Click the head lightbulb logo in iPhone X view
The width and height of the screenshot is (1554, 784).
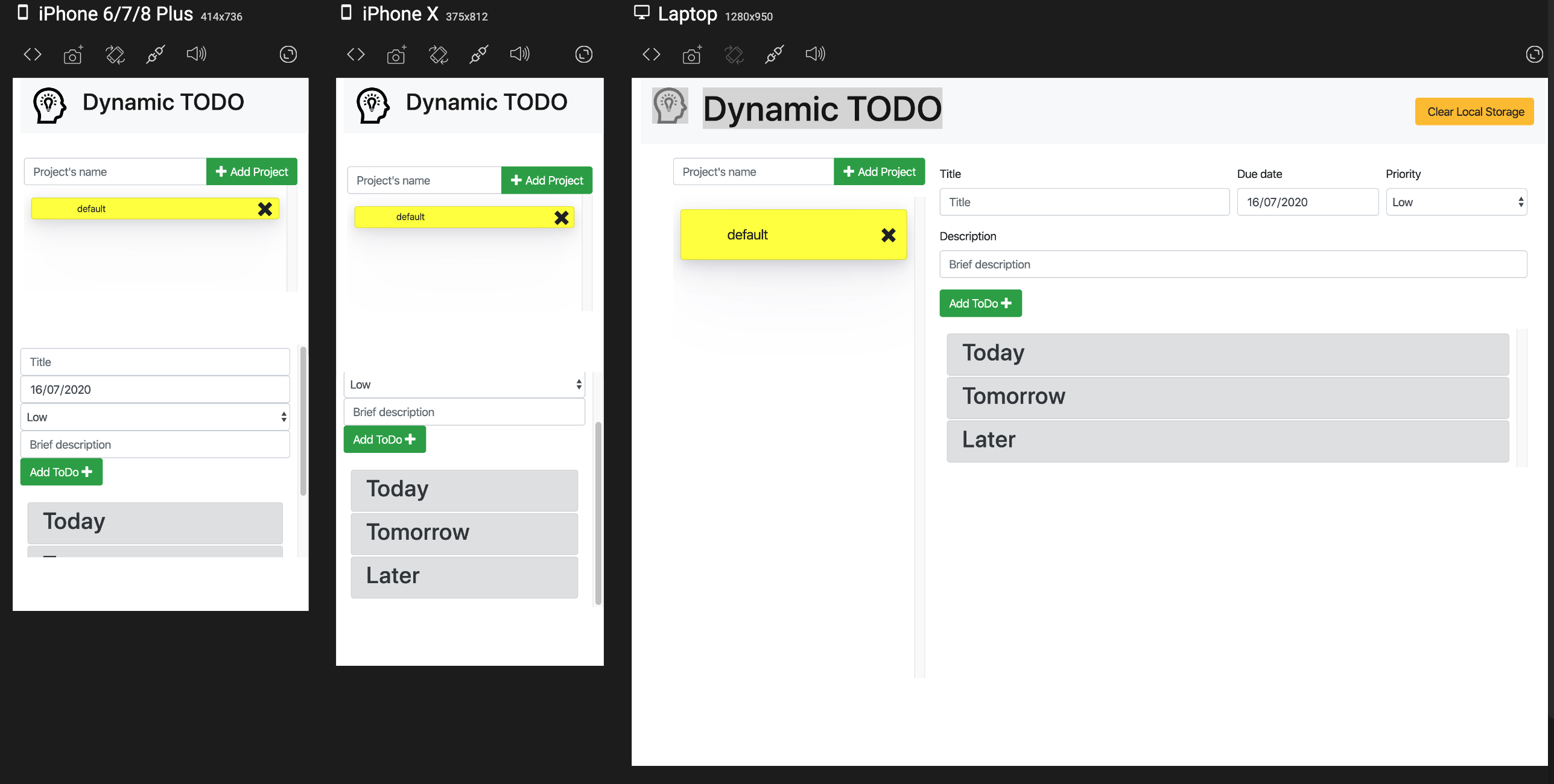point(372,105)
